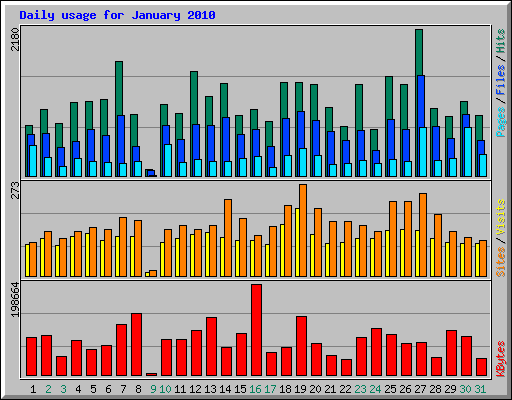The width and height of the screenshot is (512, 400).
Task: Select day 26 on the x-axis
Action: tap(405, 389)
